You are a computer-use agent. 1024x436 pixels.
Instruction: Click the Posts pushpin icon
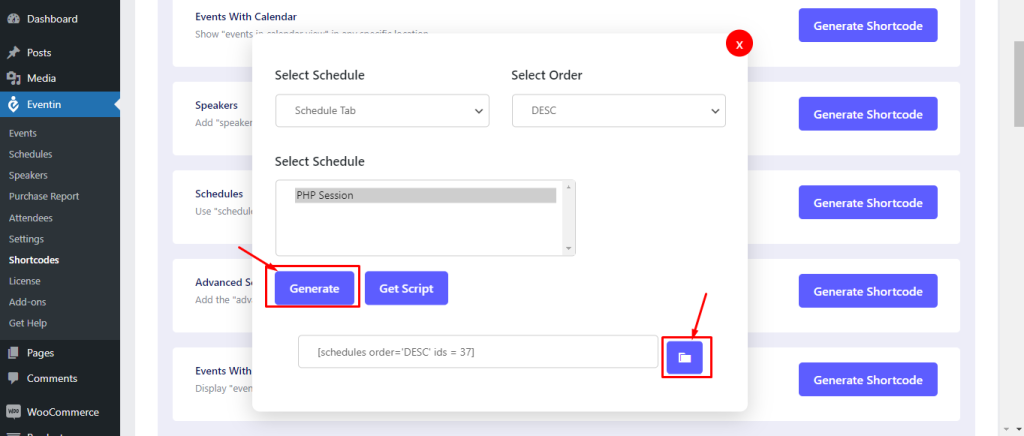[x=13, y=52]
